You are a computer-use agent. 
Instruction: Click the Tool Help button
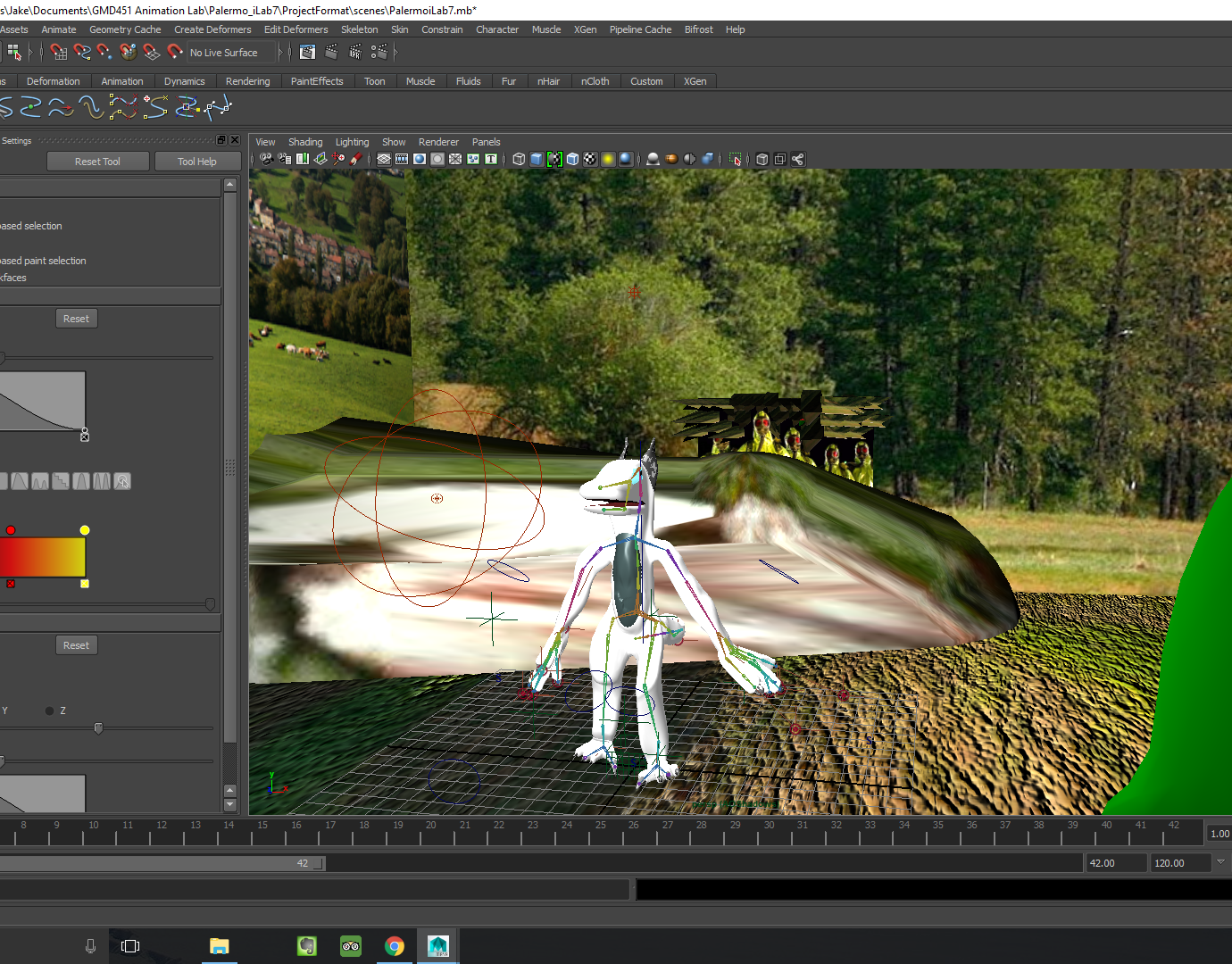coord(197,162)
